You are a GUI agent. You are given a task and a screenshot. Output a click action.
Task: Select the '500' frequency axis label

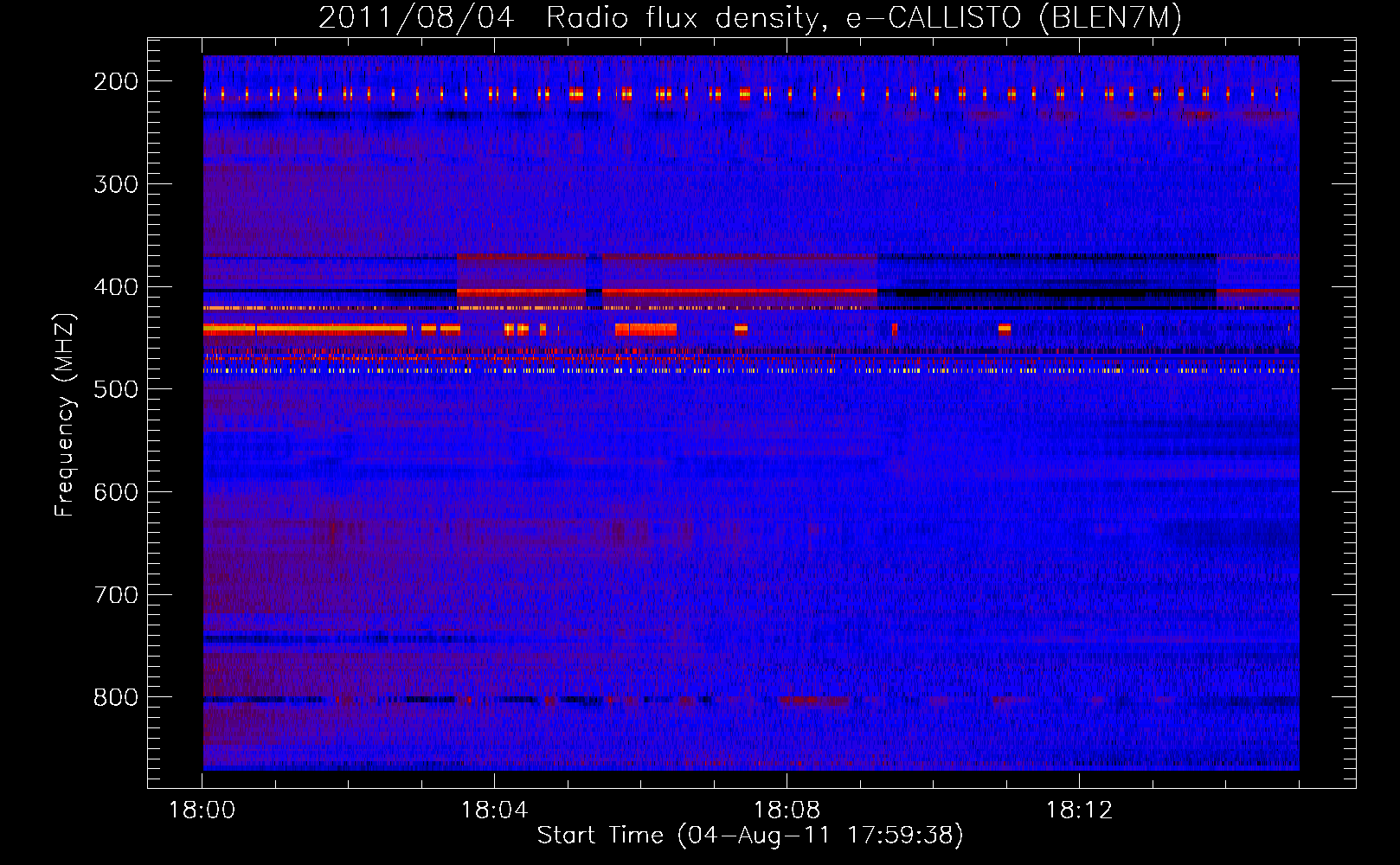116,389
